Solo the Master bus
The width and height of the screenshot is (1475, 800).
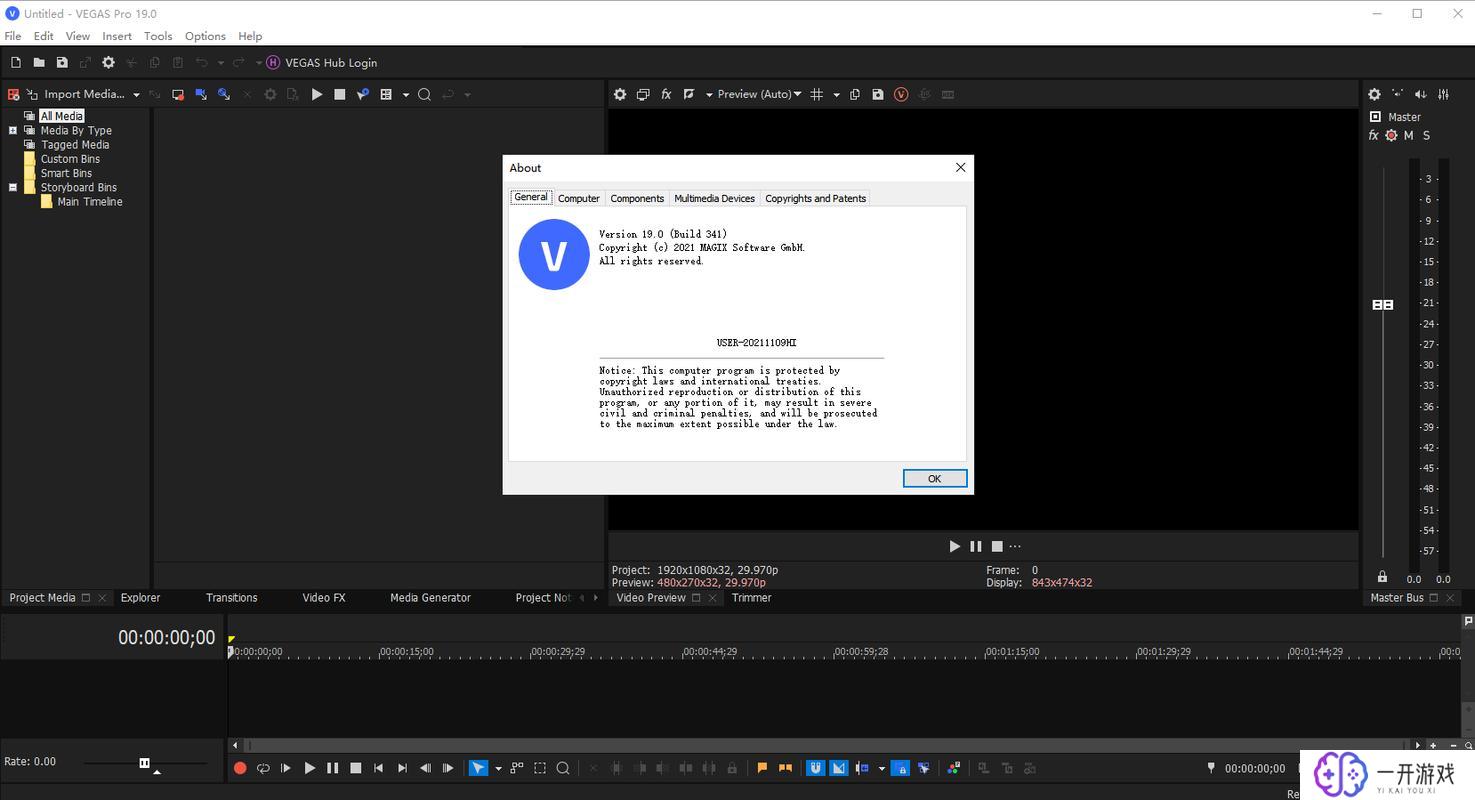point(1426,135)
